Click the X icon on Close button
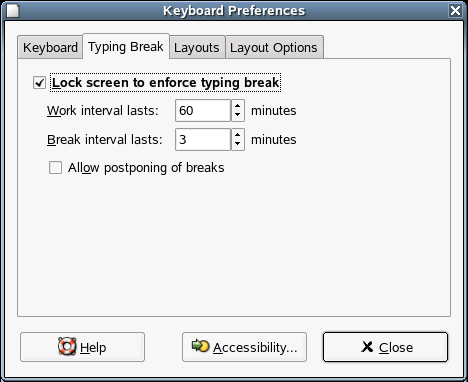The height and width of the screenshot is (382, 468). 367,347
